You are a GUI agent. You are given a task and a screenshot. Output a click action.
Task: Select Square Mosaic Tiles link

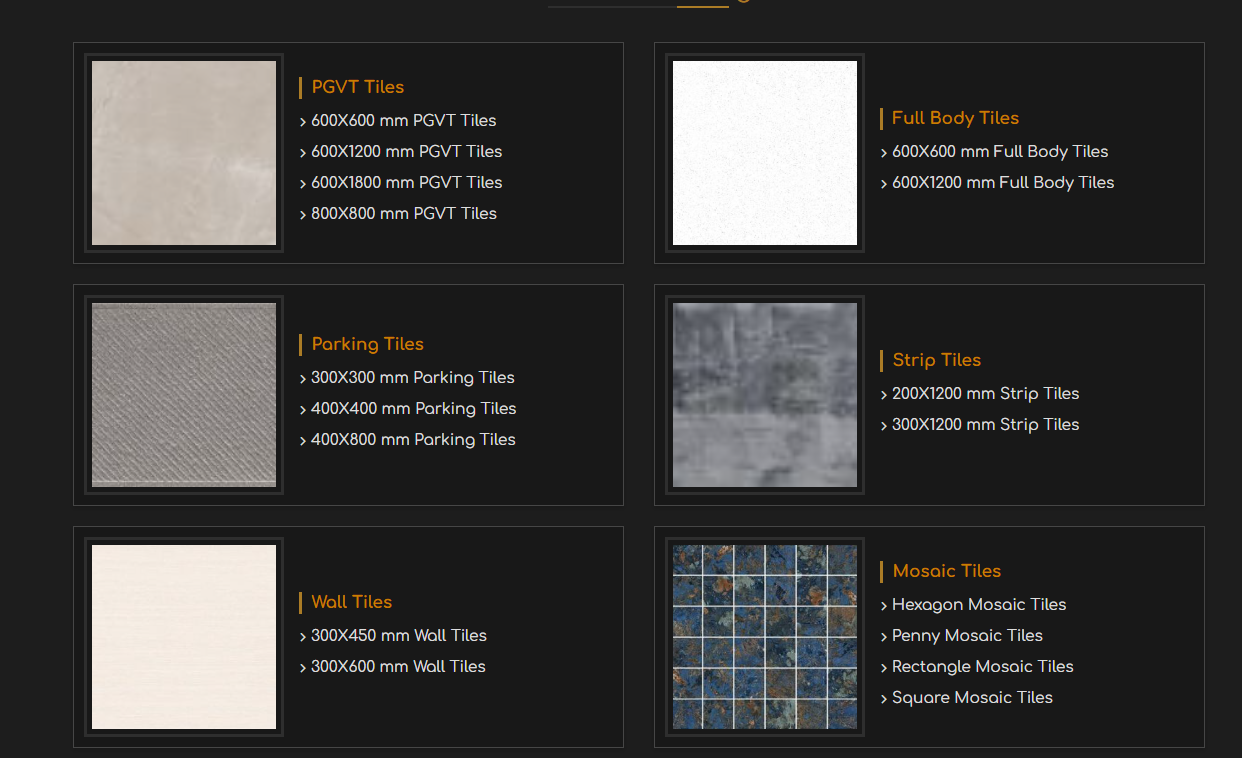(972, 698)
